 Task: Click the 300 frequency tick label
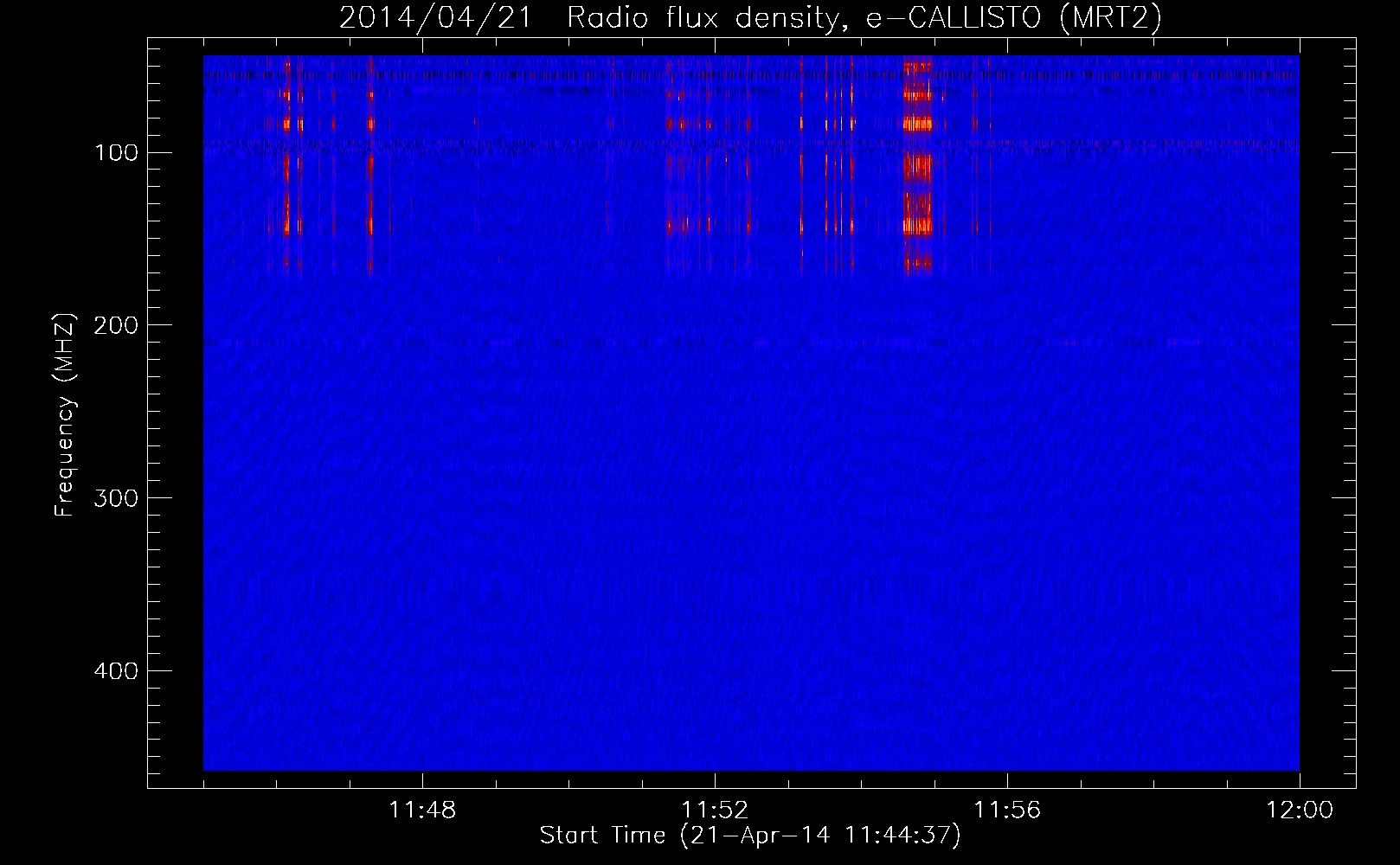coord(117,498)
